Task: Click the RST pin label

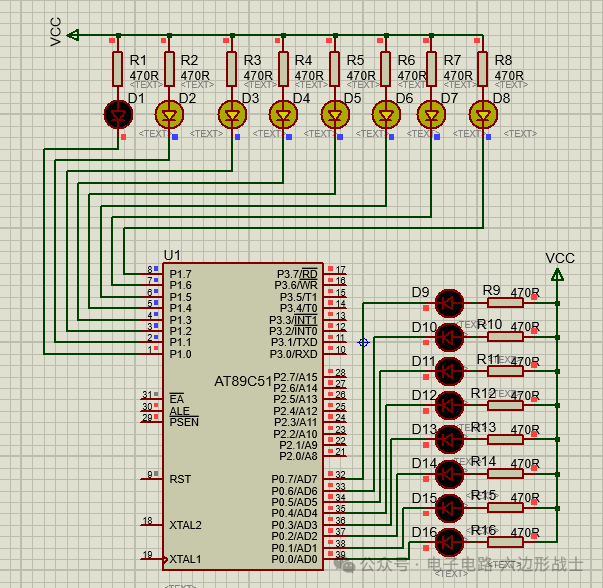Action: coord(180,479)
